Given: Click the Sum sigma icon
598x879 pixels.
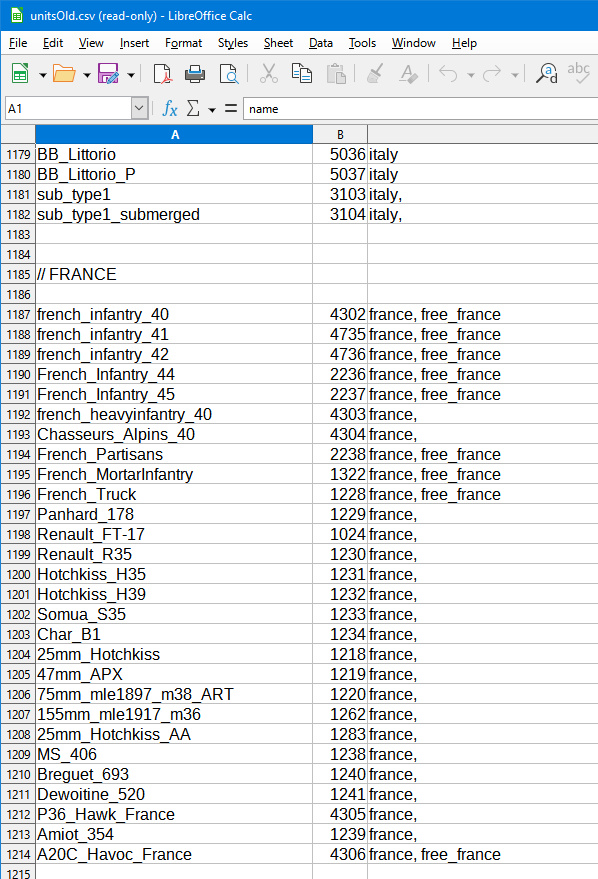Looking at the screenshot, I should (x=193, y=108).
